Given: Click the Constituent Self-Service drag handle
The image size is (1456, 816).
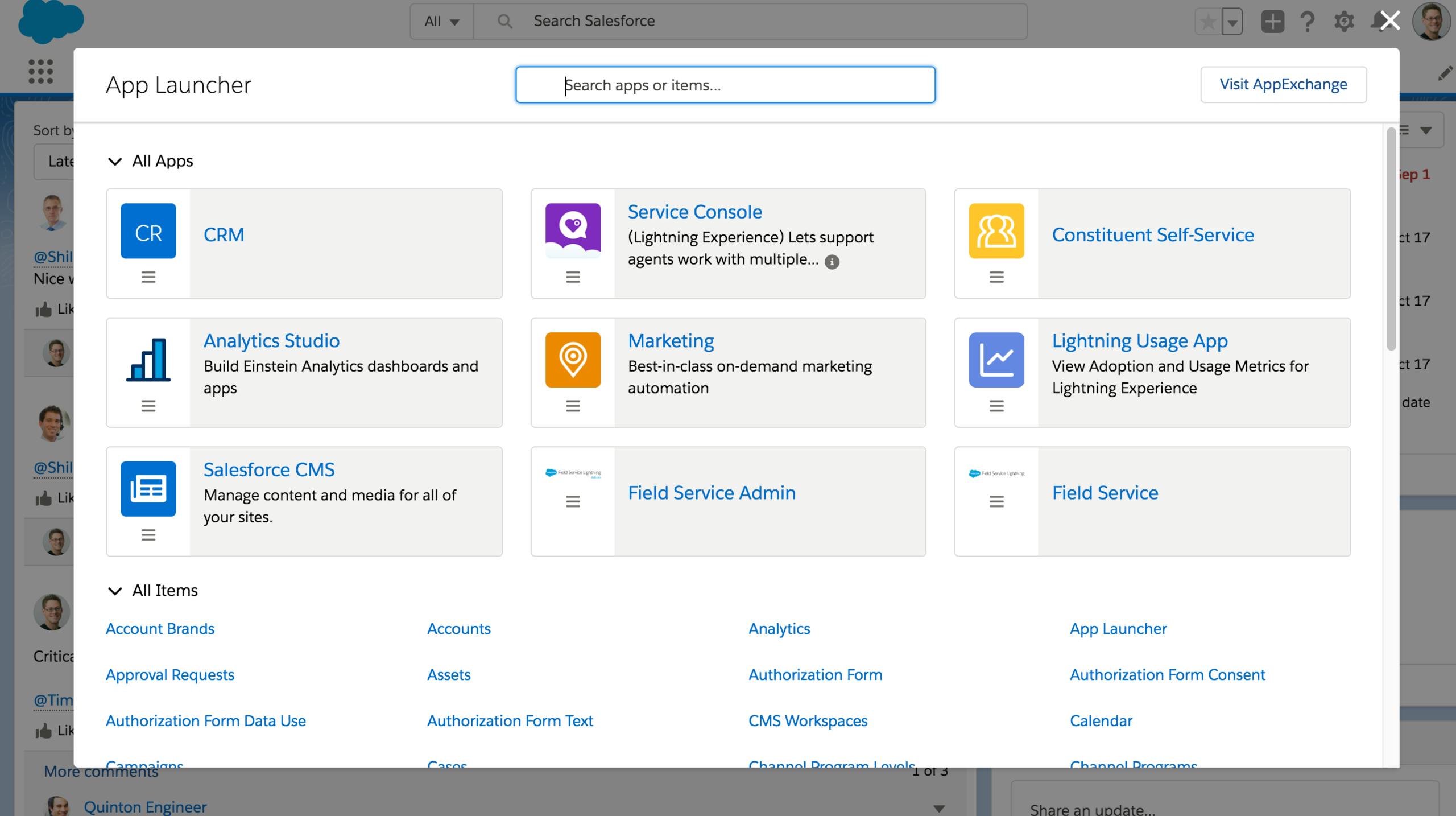Looking at the screenshot, I should coord(996,277).
